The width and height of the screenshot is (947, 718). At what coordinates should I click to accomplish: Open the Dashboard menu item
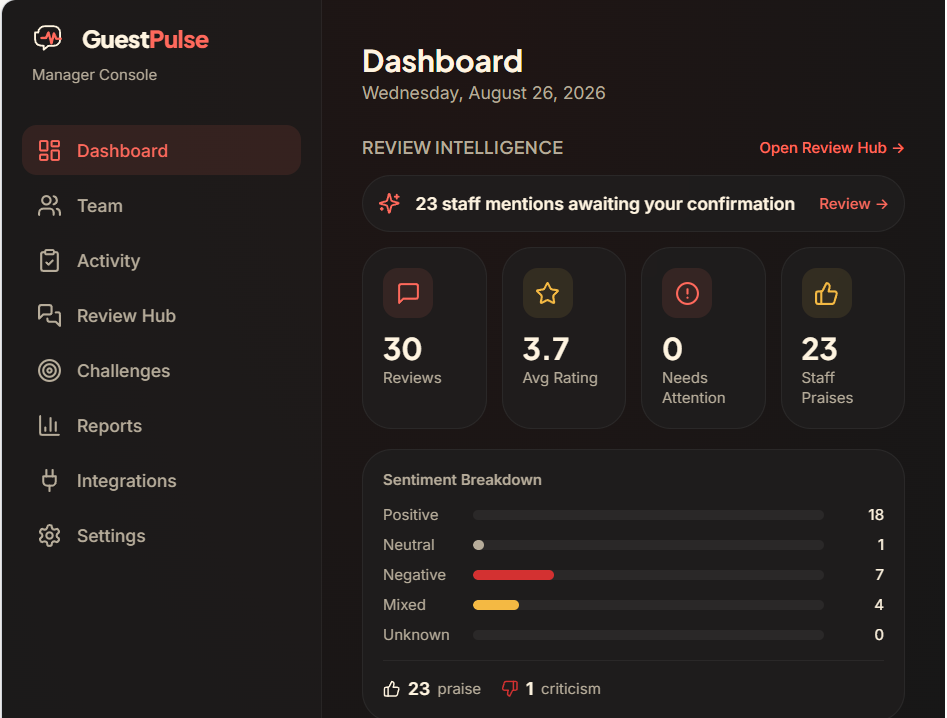(x=161, y=150)
